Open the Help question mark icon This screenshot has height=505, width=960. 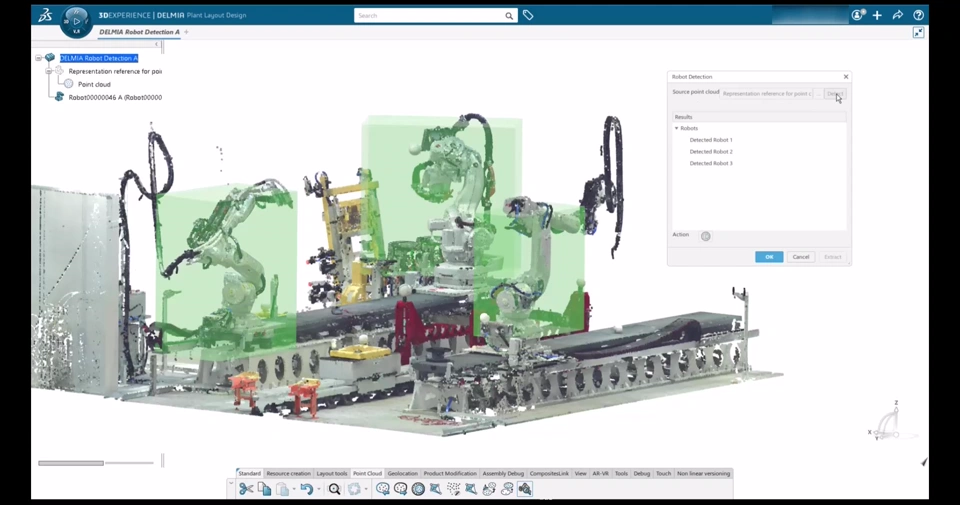tap(918, 15)
